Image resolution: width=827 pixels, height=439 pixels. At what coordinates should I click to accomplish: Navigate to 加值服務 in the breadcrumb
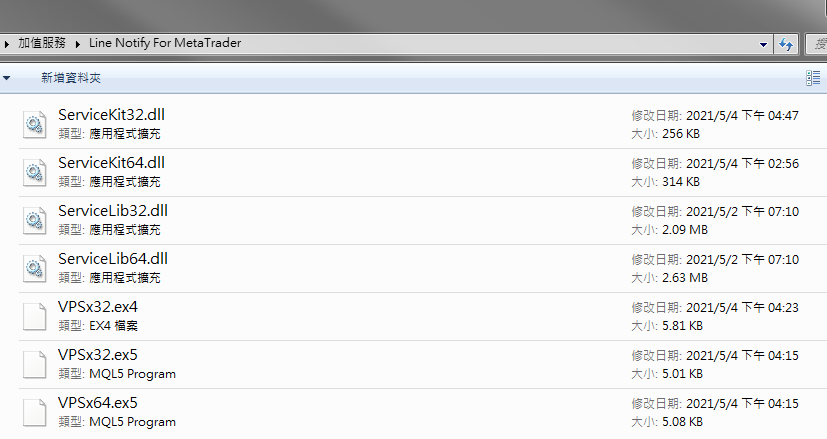pyautogui.click(x=42, y=44)
